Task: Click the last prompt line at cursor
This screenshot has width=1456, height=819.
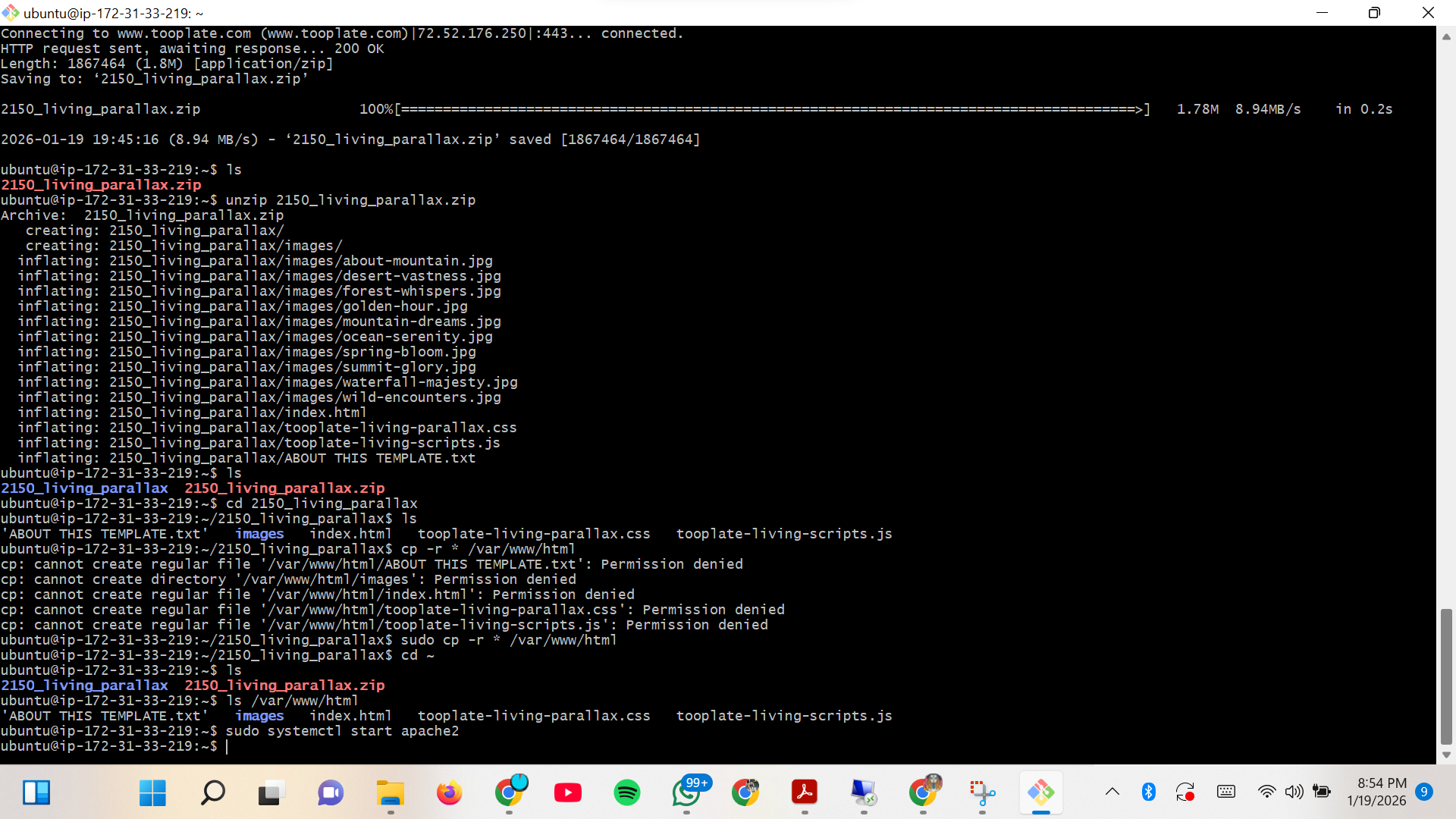Action: click(x=114, y=746)
